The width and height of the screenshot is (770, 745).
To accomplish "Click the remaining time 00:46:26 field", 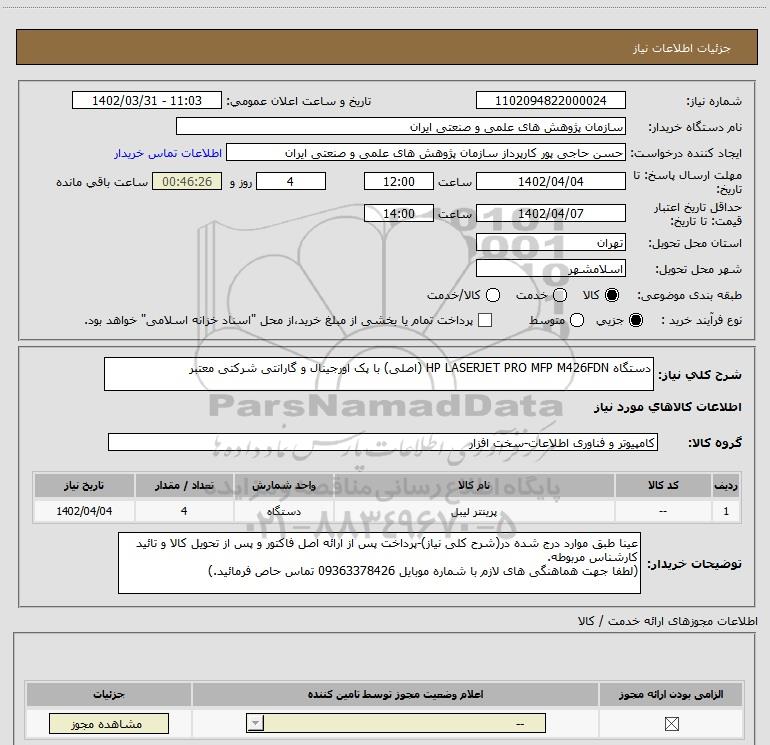I will tap(187, 181).
